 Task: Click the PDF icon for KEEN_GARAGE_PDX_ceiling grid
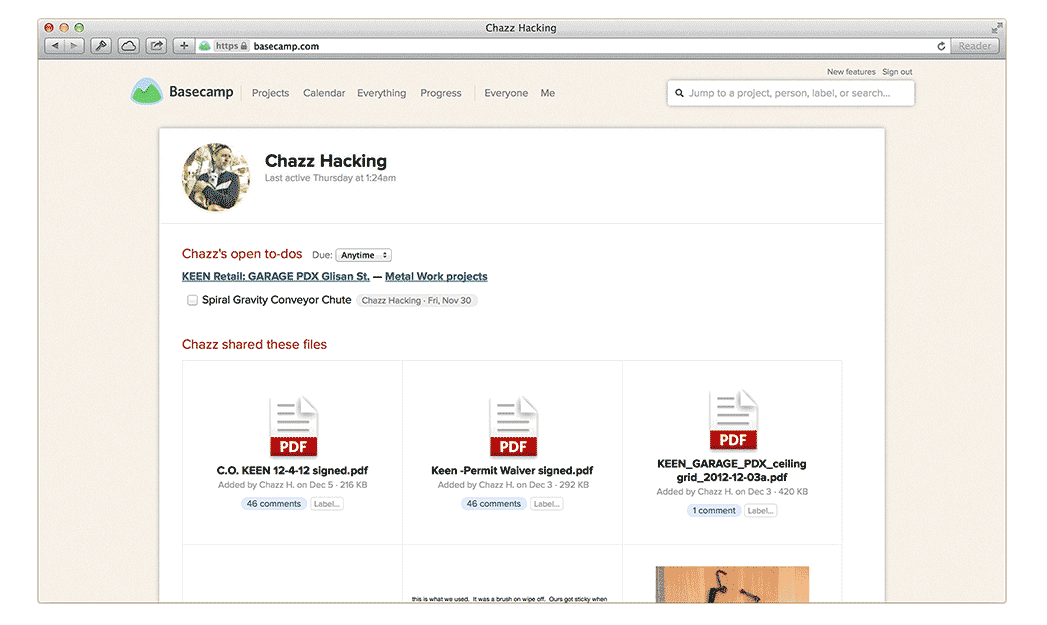click(732, 421)
